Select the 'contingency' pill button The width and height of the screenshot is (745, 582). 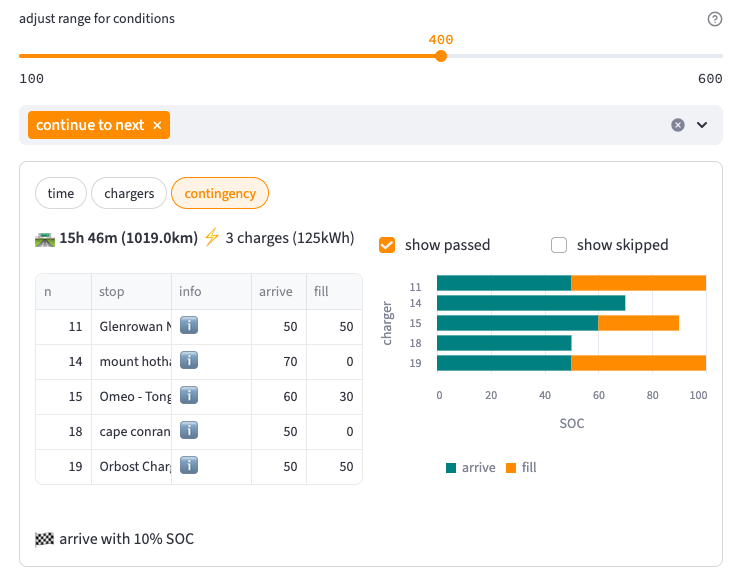coord(220,193)
